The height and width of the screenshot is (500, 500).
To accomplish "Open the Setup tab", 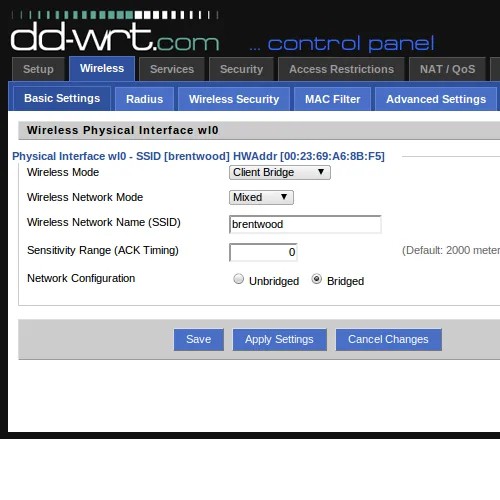I will coord(38,69).
